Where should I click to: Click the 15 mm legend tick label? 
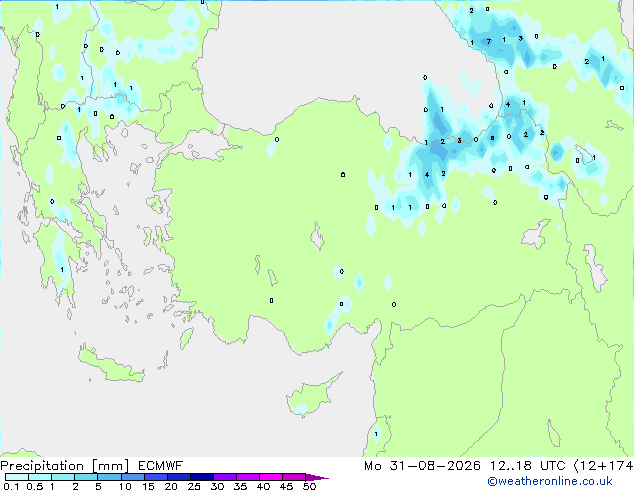click(148, 486)
